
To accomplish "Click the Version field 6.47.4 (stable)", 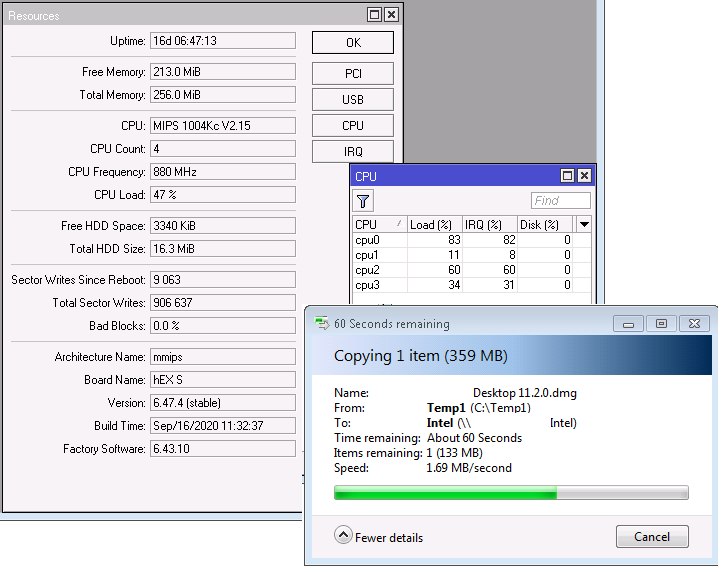I will [x=223, y=403].
